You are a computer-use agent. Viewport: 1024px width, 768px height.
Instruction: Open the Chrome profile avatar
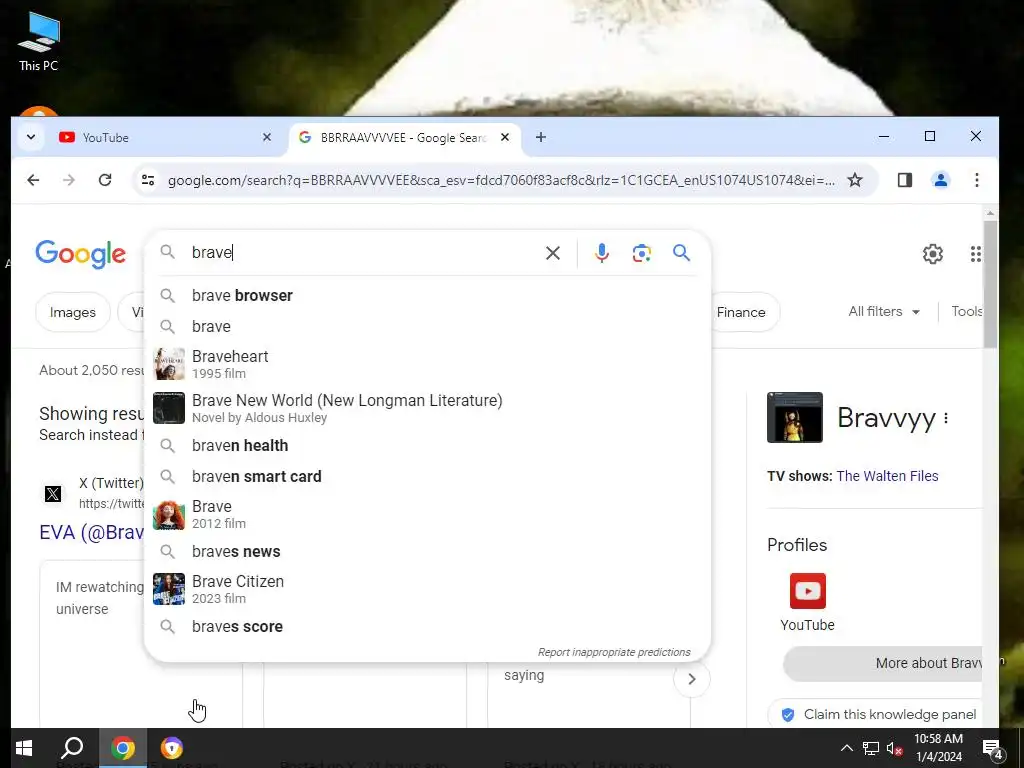(940, 180)
